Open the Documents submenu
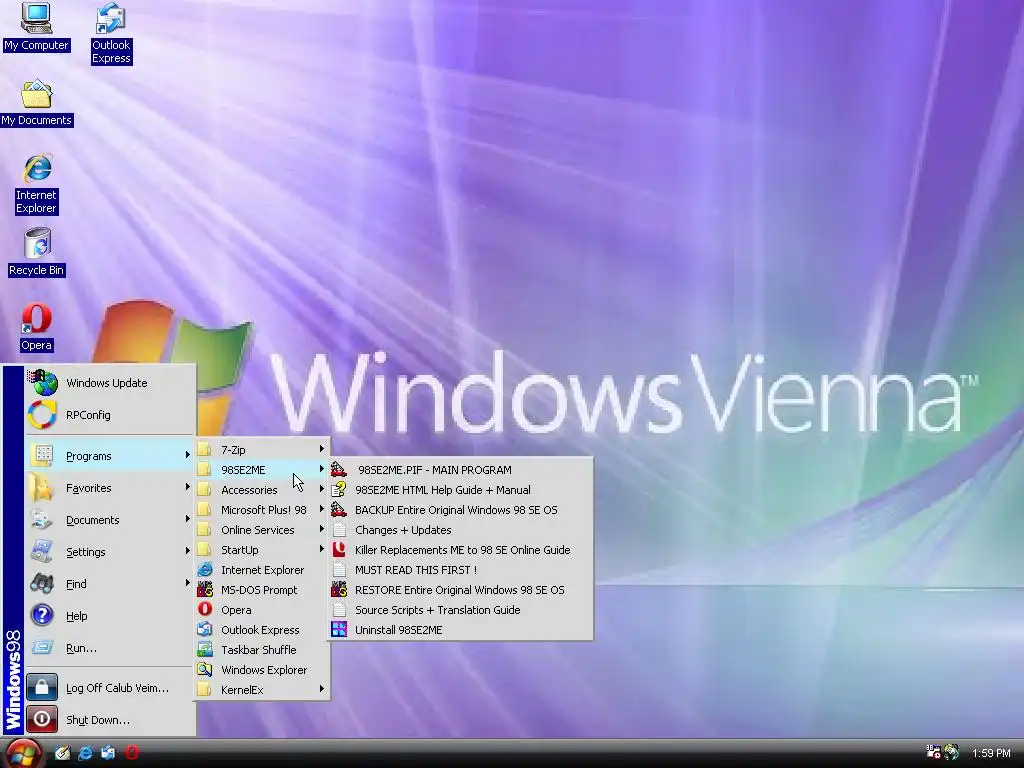 (110, 520)
